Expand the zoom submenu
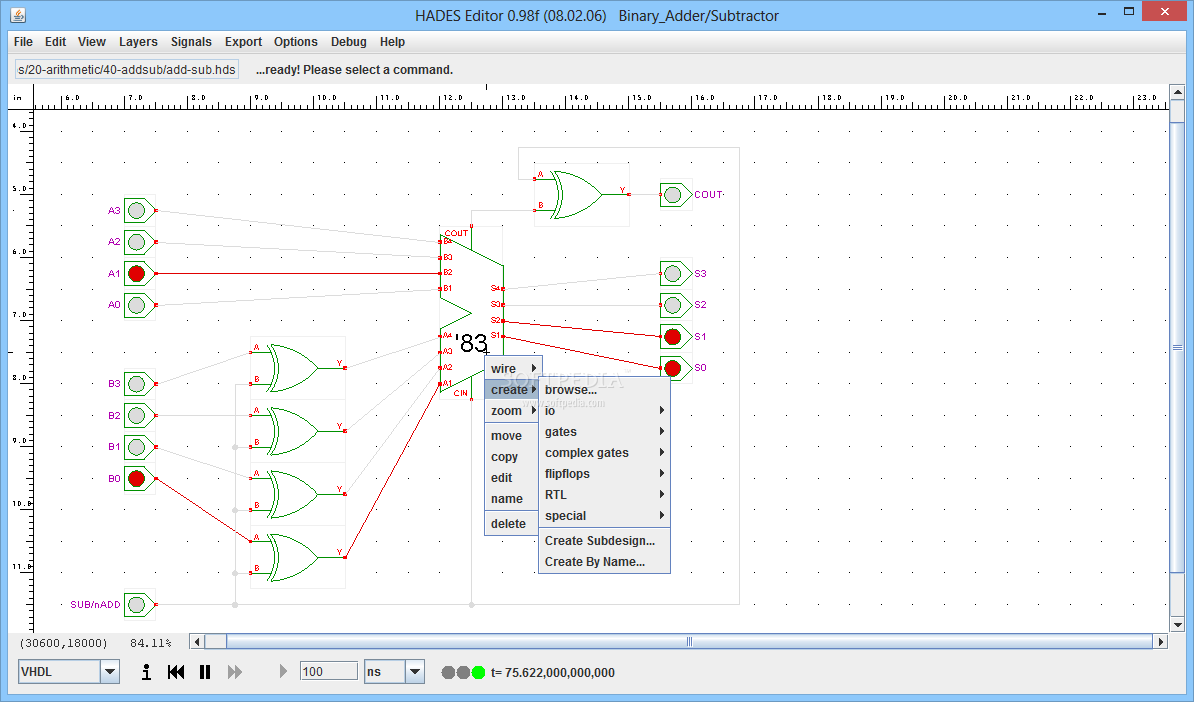Viewport: 1194px width, 702px height. pyautogui.click(x=513, y=410)
